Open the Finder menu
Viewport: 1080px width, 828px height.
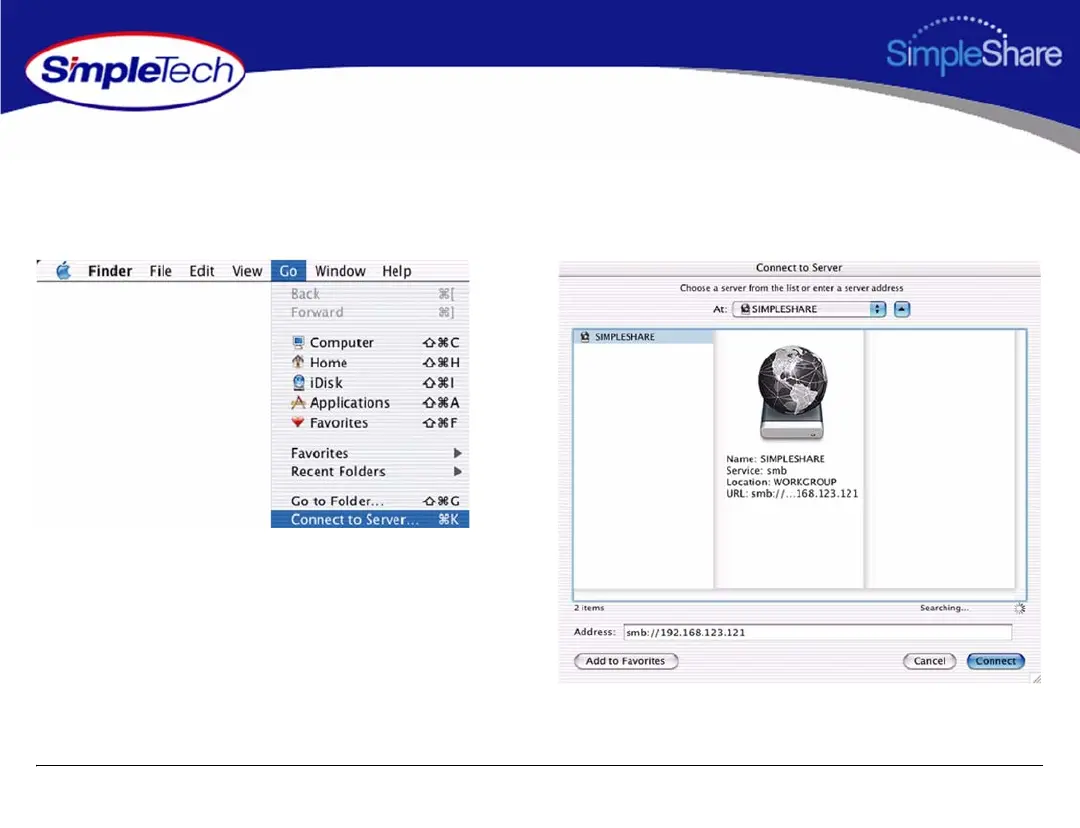click(110, 271)
